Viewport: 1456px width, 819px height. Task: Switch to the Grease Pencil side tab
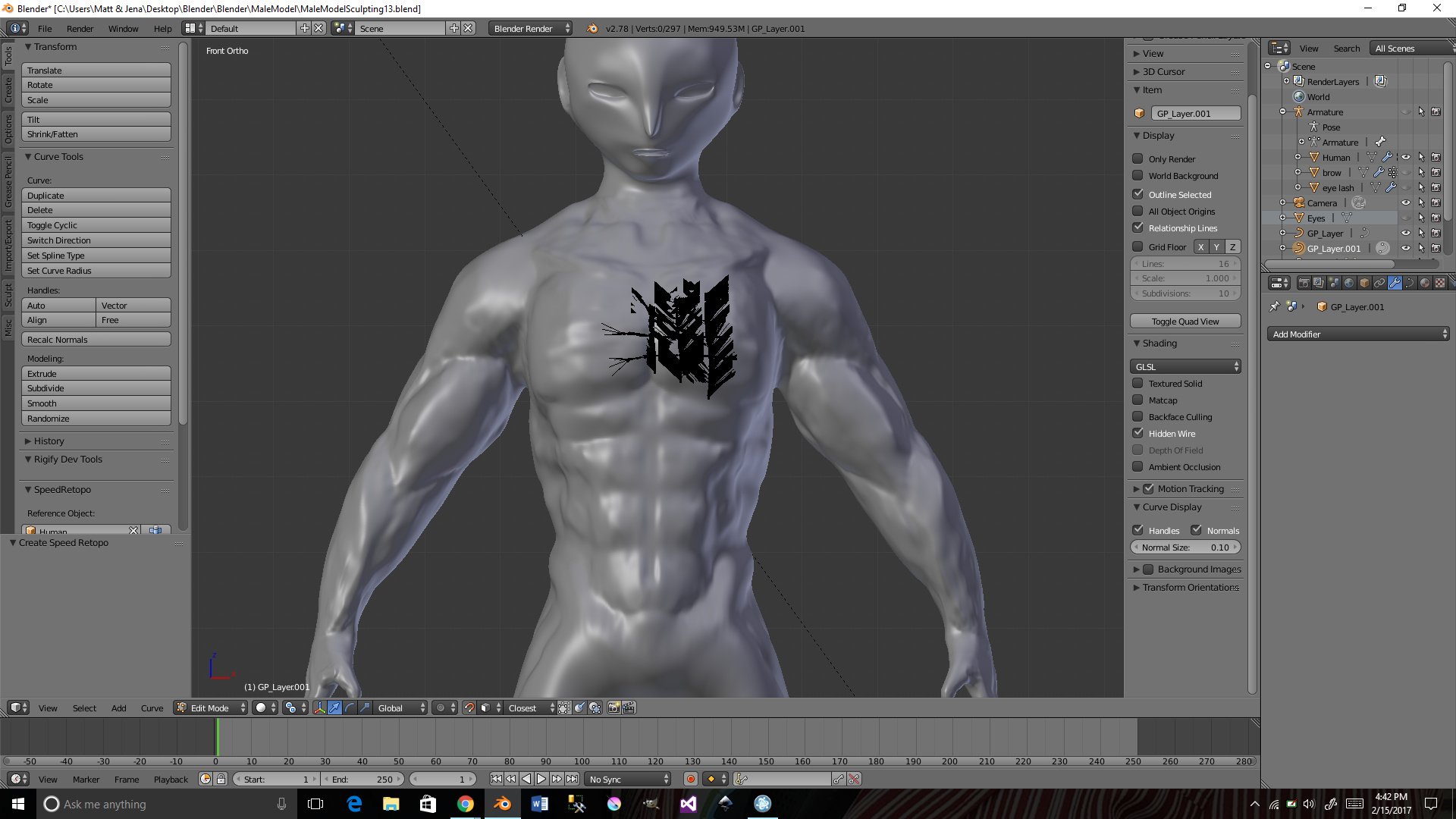pos(8,180)
